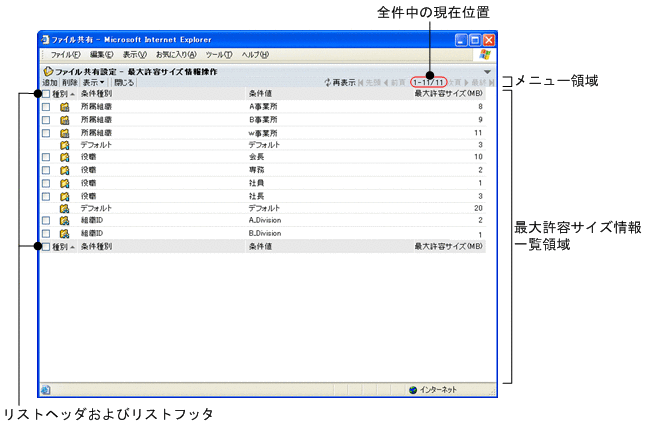The width and height of the screenshot is (645, 427).
Task: Open the ファイル(F) menu
Action: click(x=65, y=54)
